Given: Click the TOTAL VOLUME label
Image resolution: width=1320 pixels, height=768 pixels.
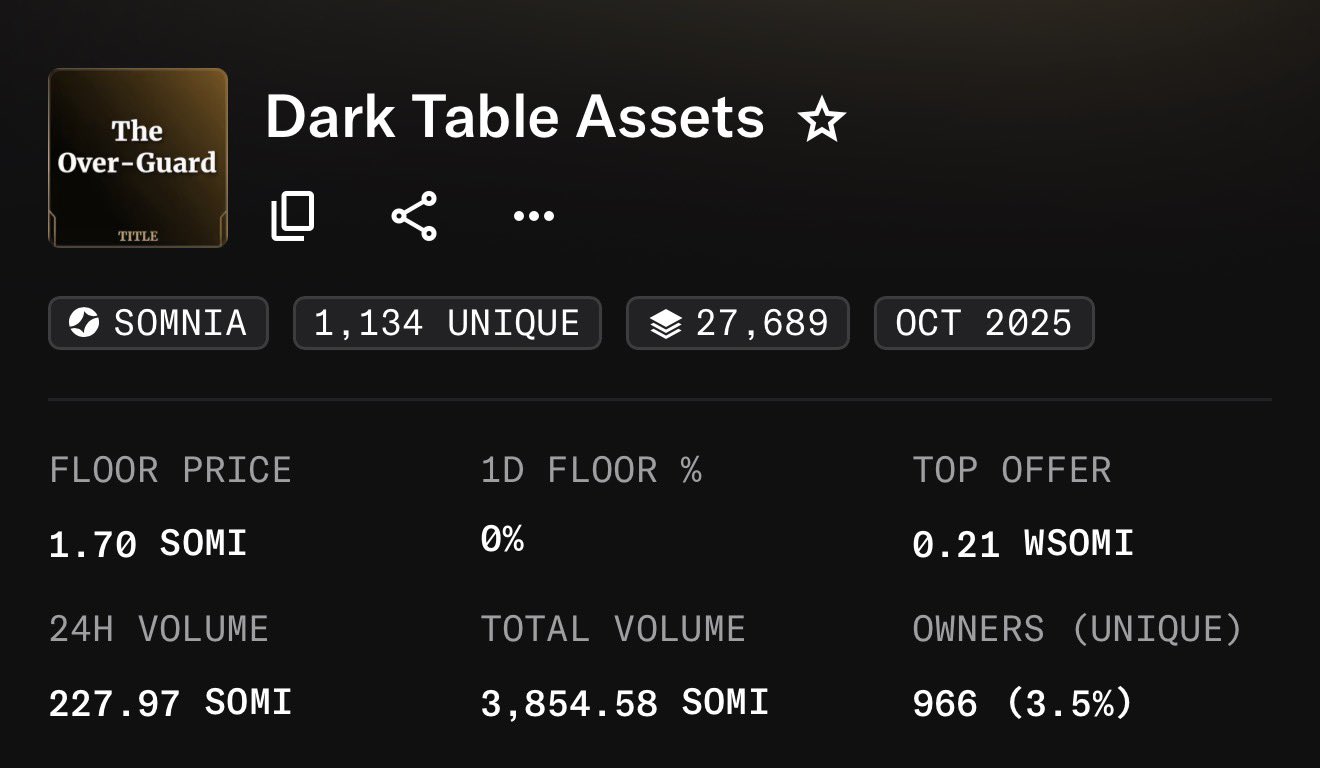Looking at the screenshot, I should coord(613,629).
